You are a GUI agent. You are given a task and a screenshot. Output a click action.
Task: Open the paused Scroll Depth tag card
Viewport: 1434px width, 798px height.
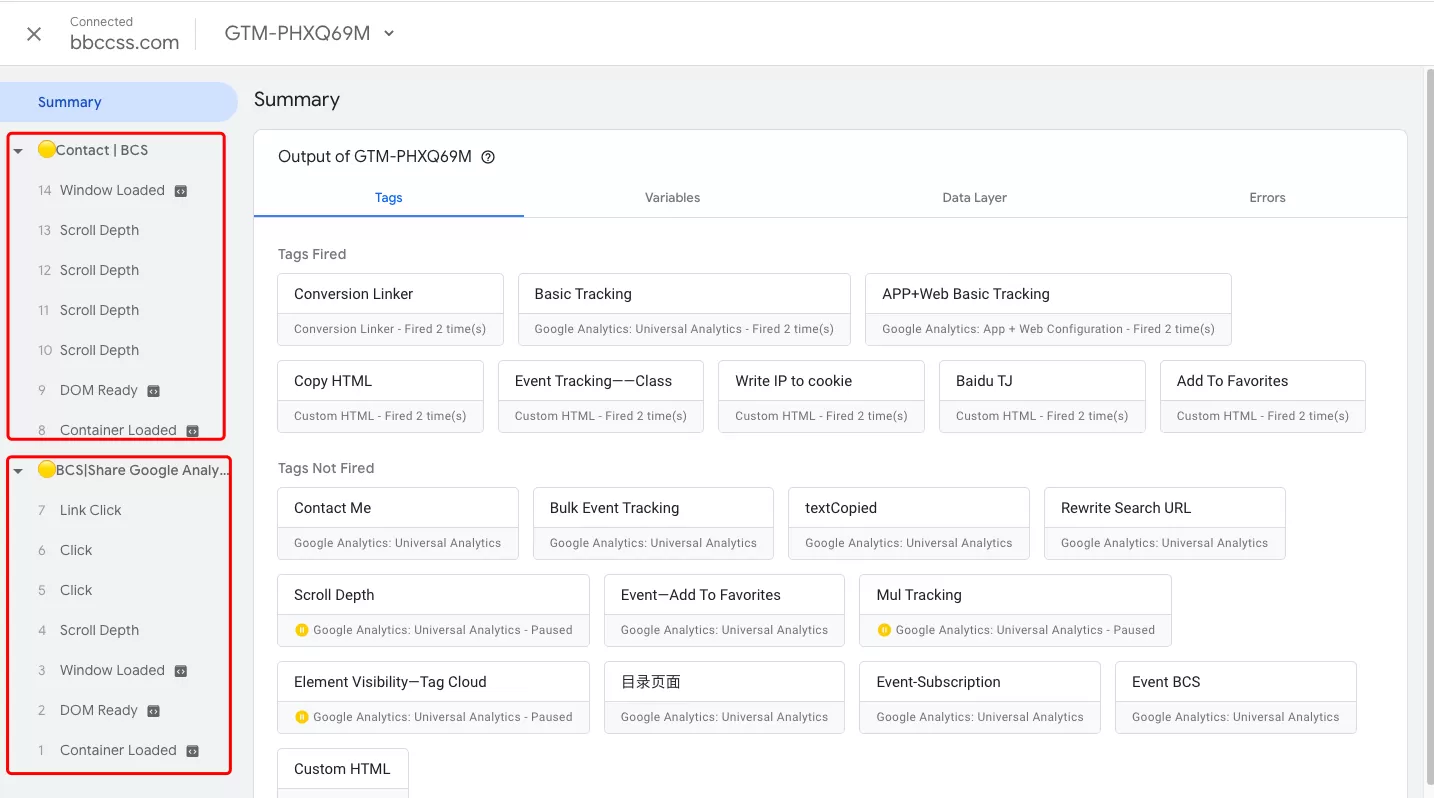[x=433, y=610]
